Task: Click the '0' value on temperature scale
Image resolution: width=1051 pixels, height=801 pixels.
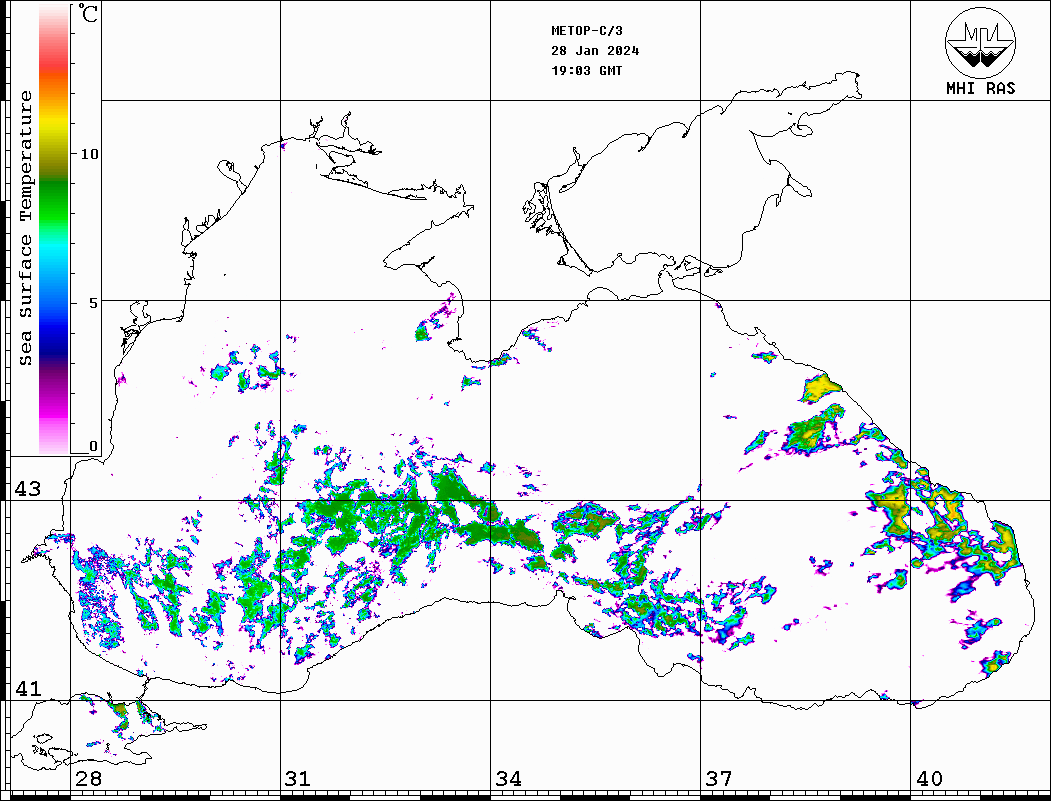Action: [92, 446]
